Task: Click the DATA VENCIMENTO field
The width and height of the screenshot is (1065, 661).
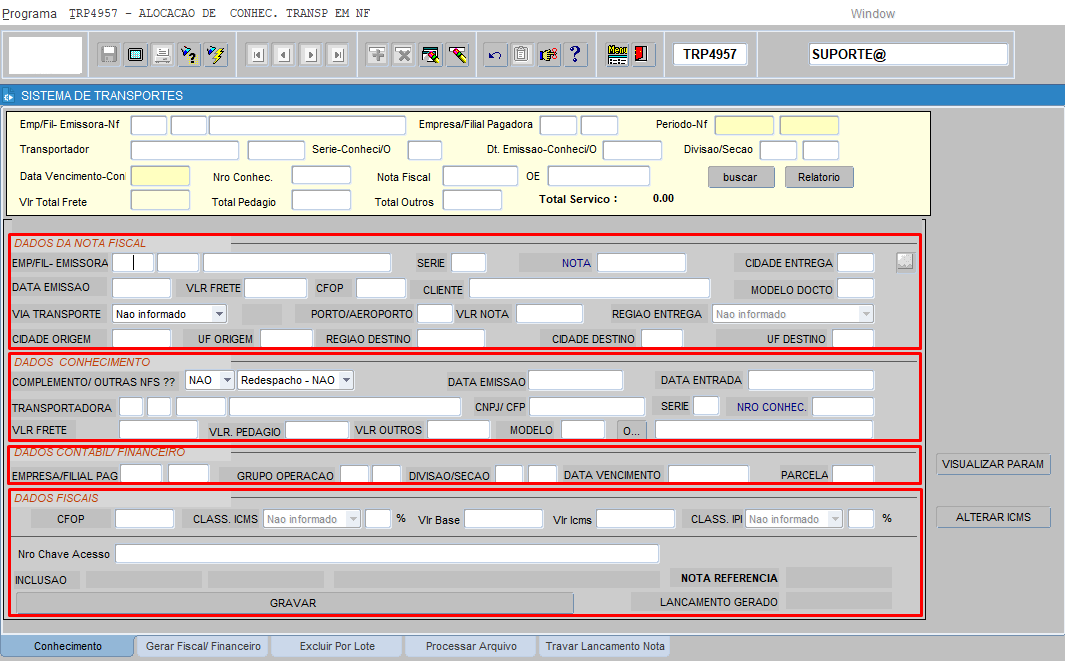Action: point(708,474)
